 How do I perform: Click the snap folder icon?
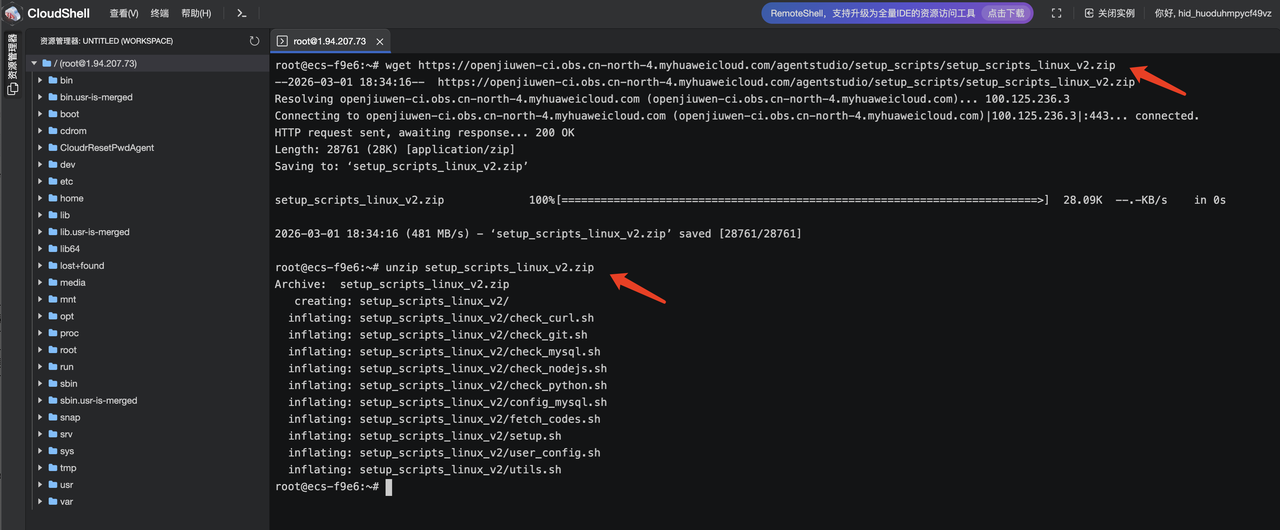[x=53, y=417]
